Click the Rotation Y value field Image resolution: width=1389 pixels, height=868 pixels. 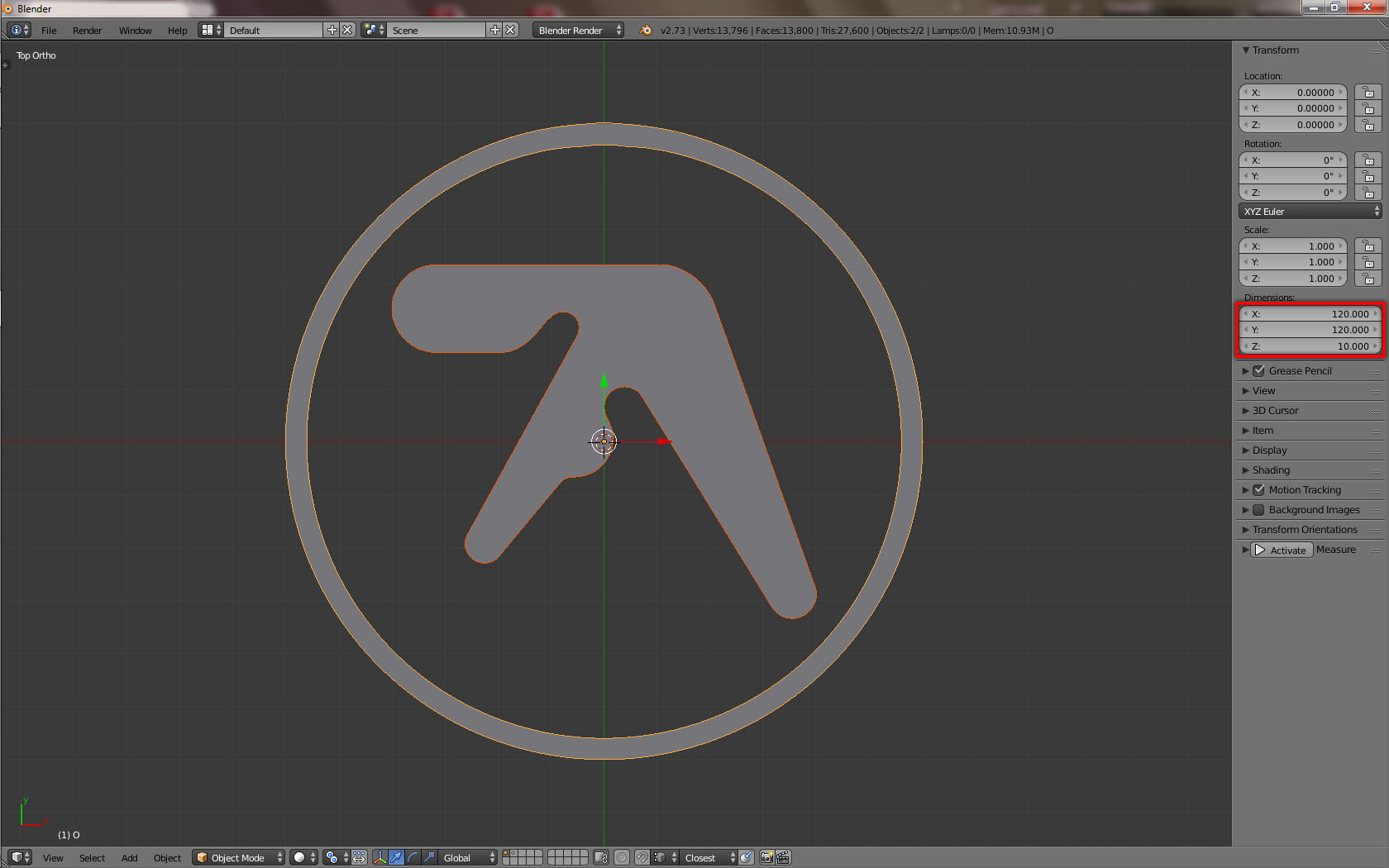click(1293, 176)
